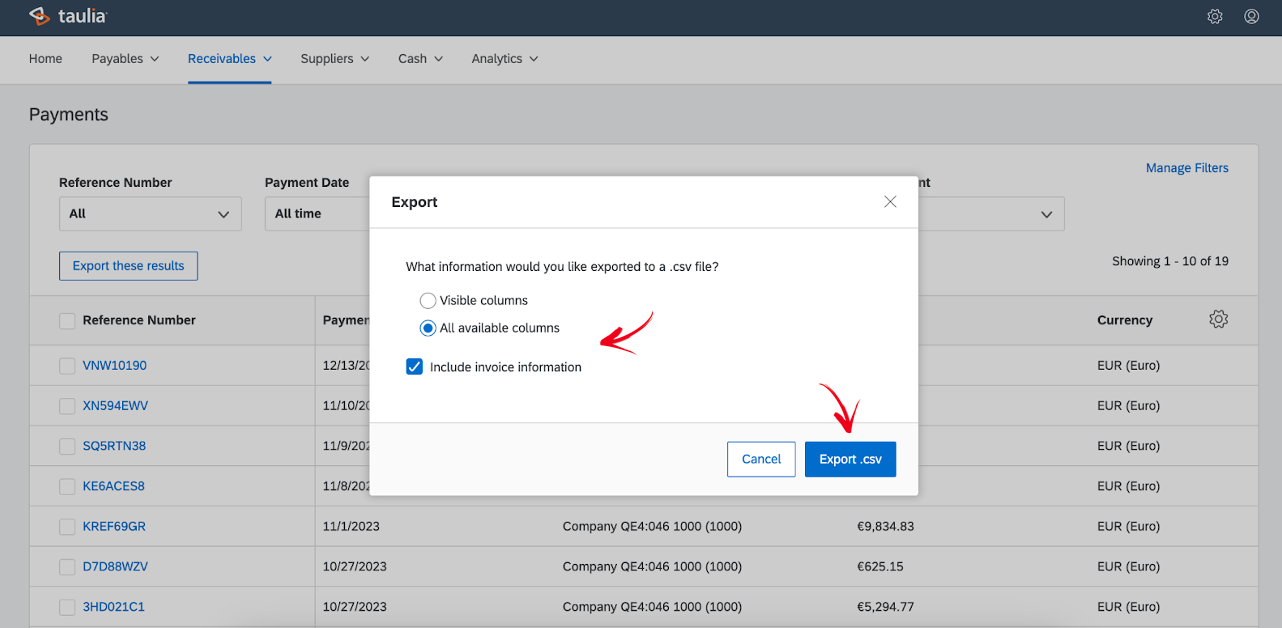Open payment VNW10190
The image size is (1282, 628).
pyautogui.click(x=115, y=366)
